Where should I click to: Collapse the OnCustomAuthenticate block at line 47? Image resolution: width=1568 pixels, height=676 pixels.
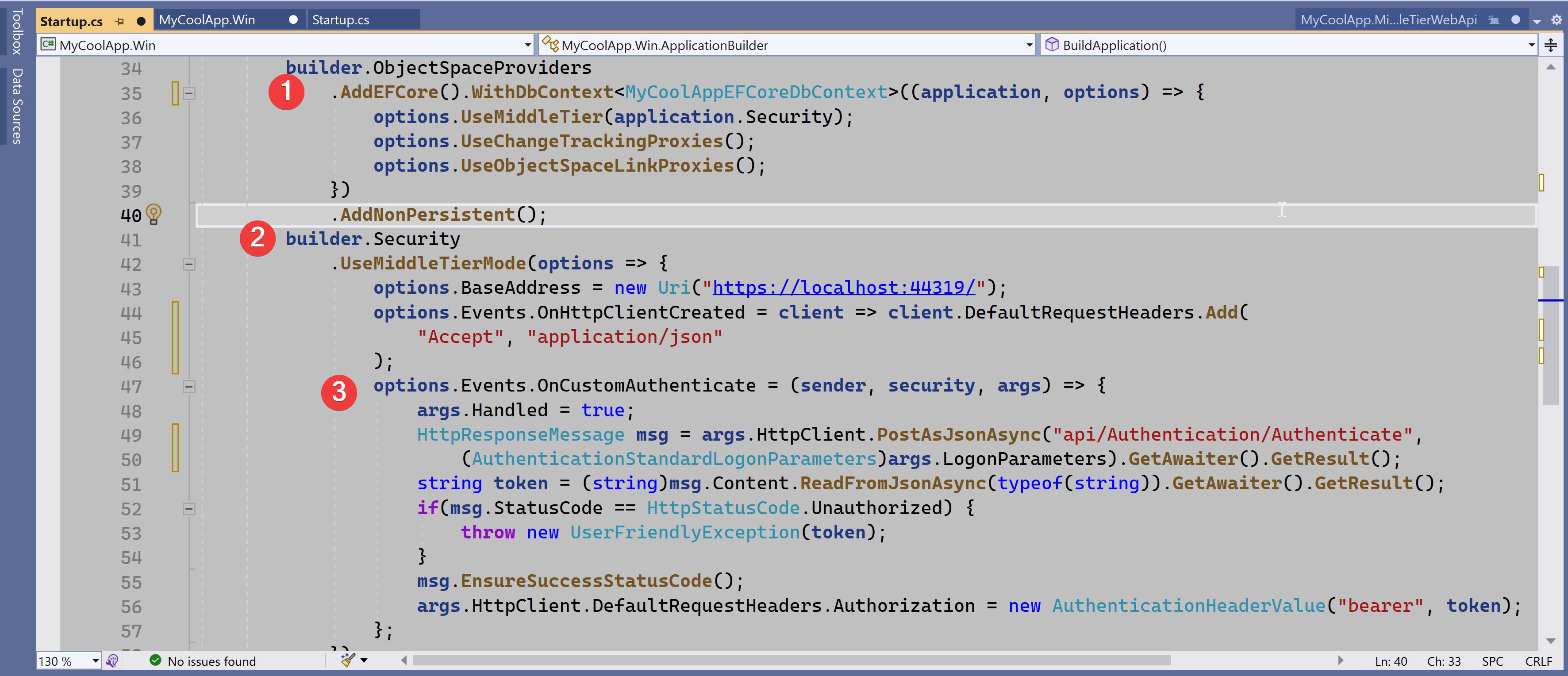point(189,386)
